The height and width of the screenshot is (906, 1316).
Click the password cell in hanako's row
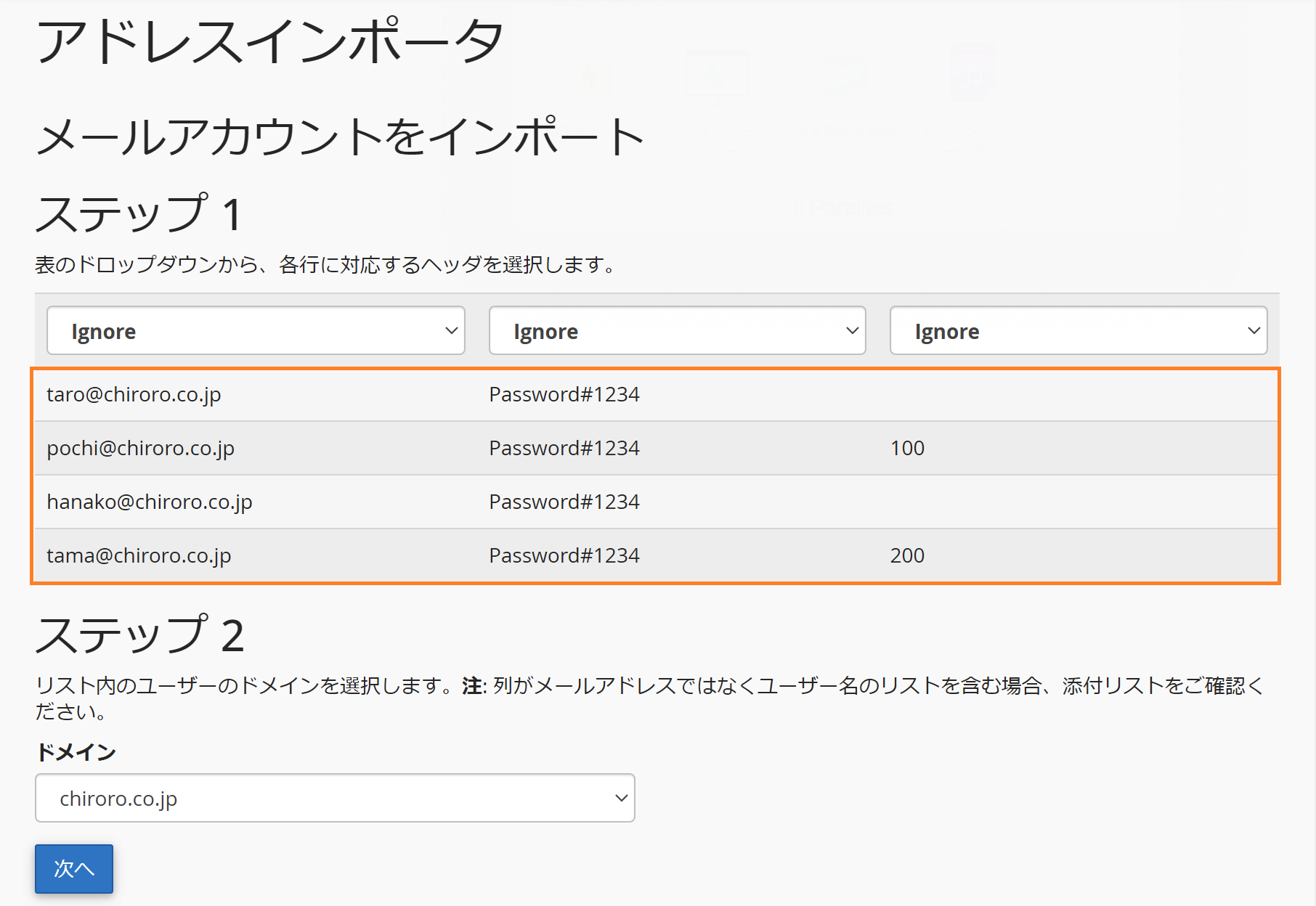point(564,502)
